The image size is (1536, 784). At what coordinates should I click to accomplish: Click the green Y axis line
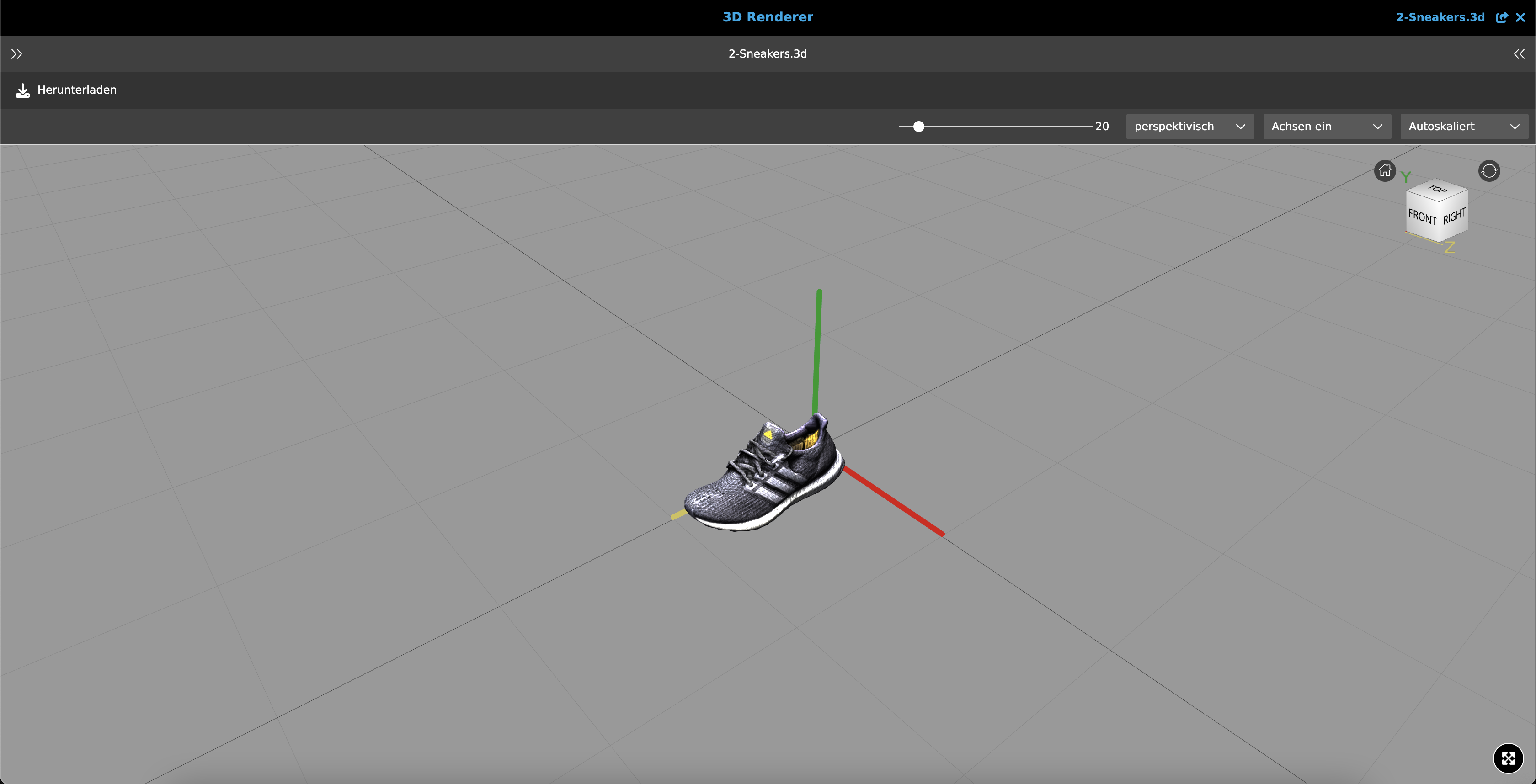point(817,351)
